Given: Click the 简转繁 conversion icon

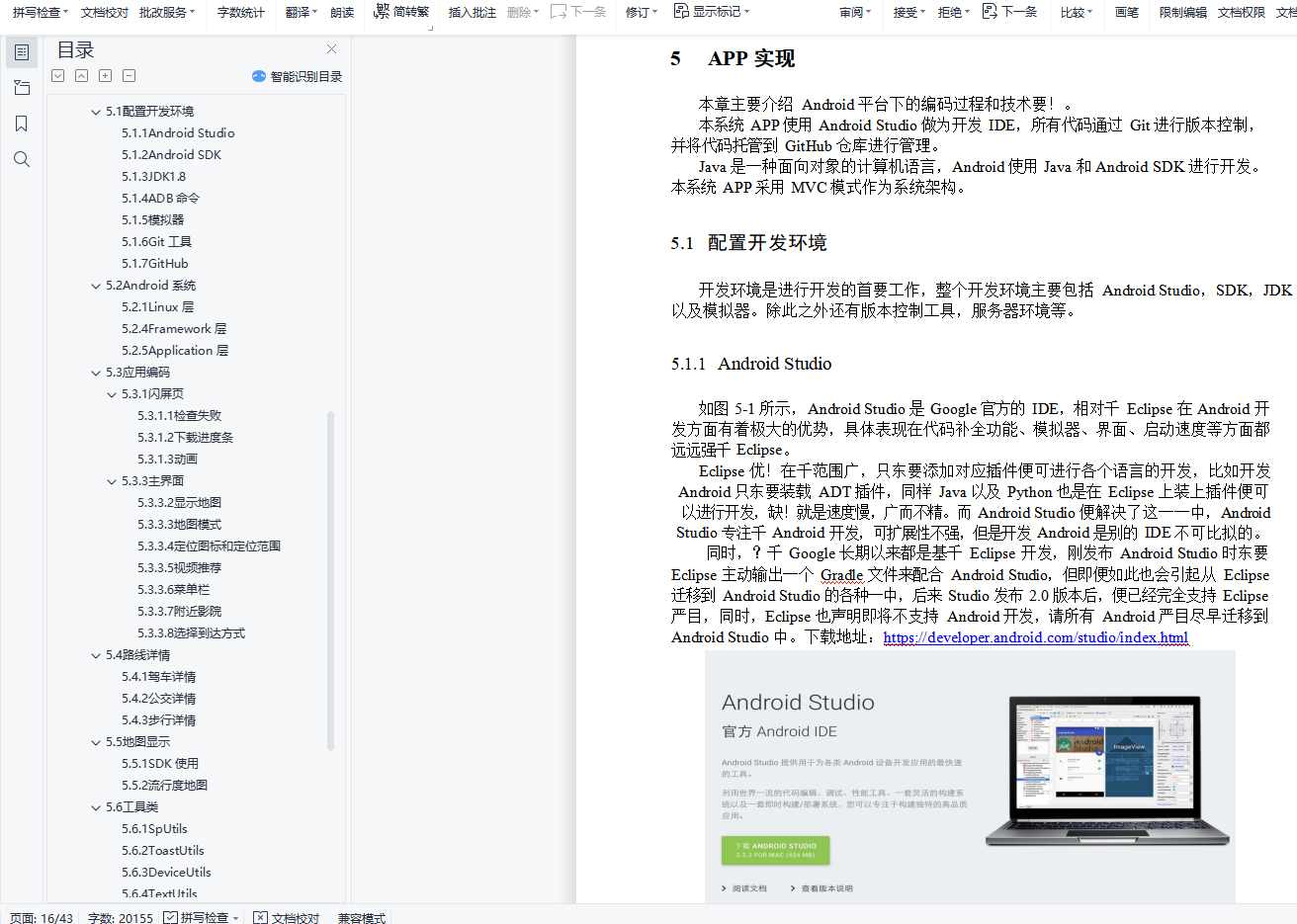Looking at the screenshot, I should [382, 12].
